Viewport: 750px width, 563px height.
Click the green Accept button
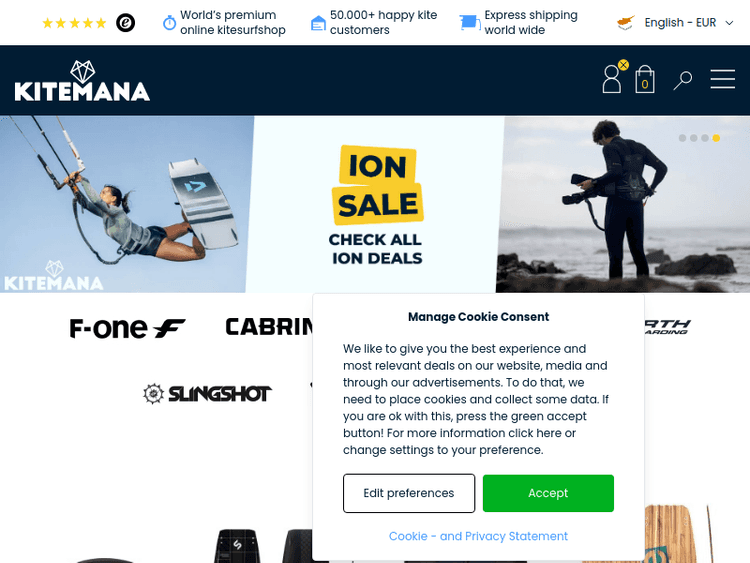click(548, 493)
